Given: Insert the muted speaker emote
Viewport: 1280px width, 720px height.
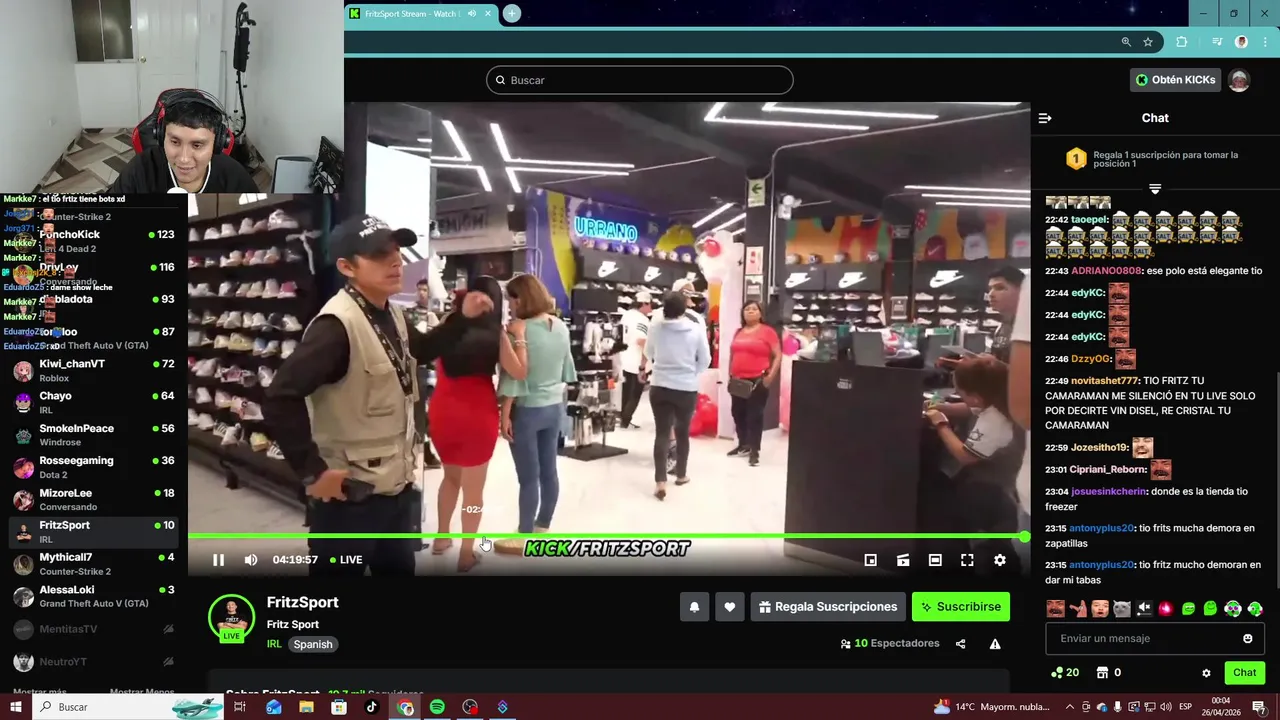Looking at the screenshot, I should pyautogui.click(x=1144, y=608).
